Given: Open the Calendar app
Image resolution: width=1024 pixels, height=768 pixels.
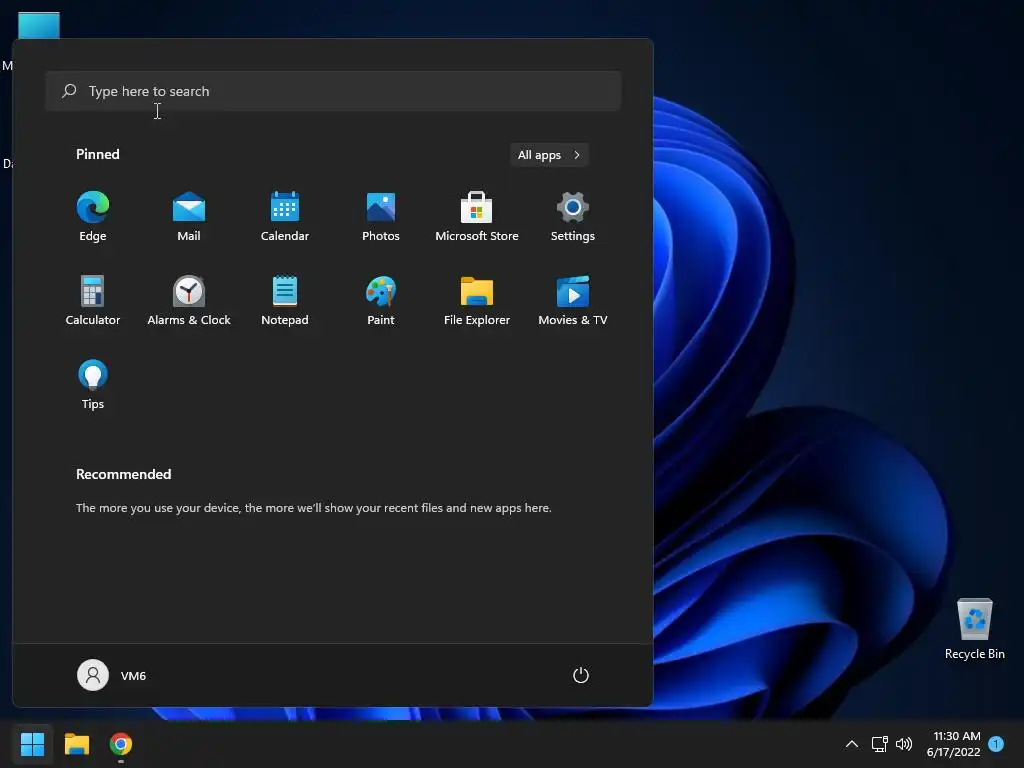Looking at the screenshot, I should [285, 217].
